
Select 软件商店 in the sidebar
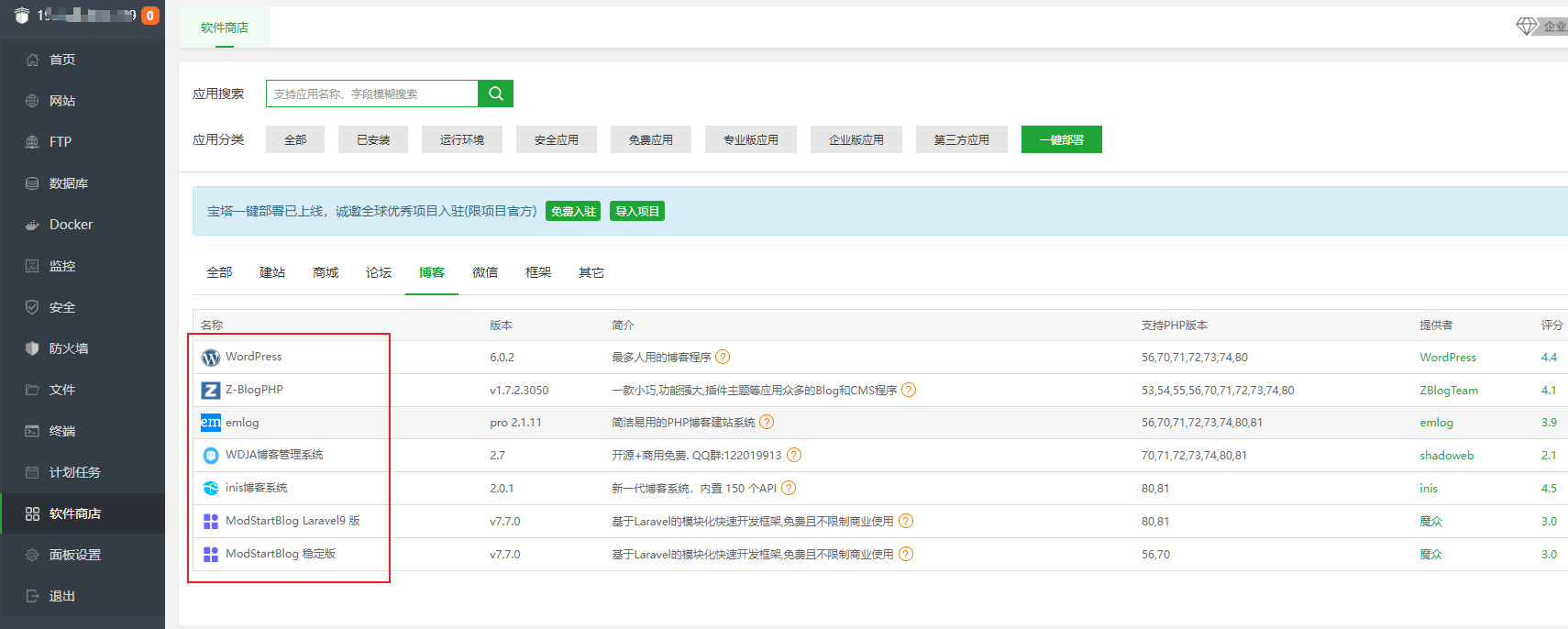click(x=83, y=513)
